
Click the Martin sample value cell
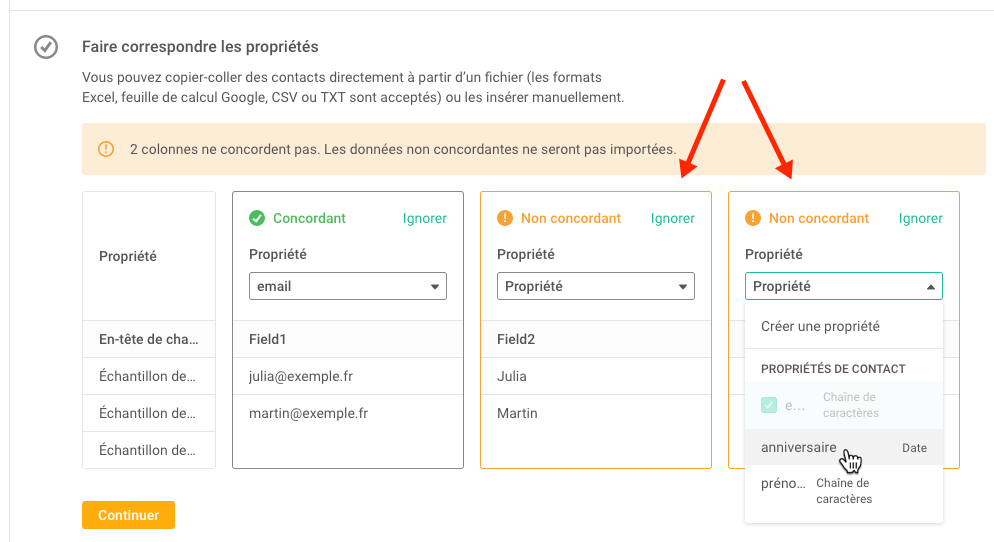point(595,413)
